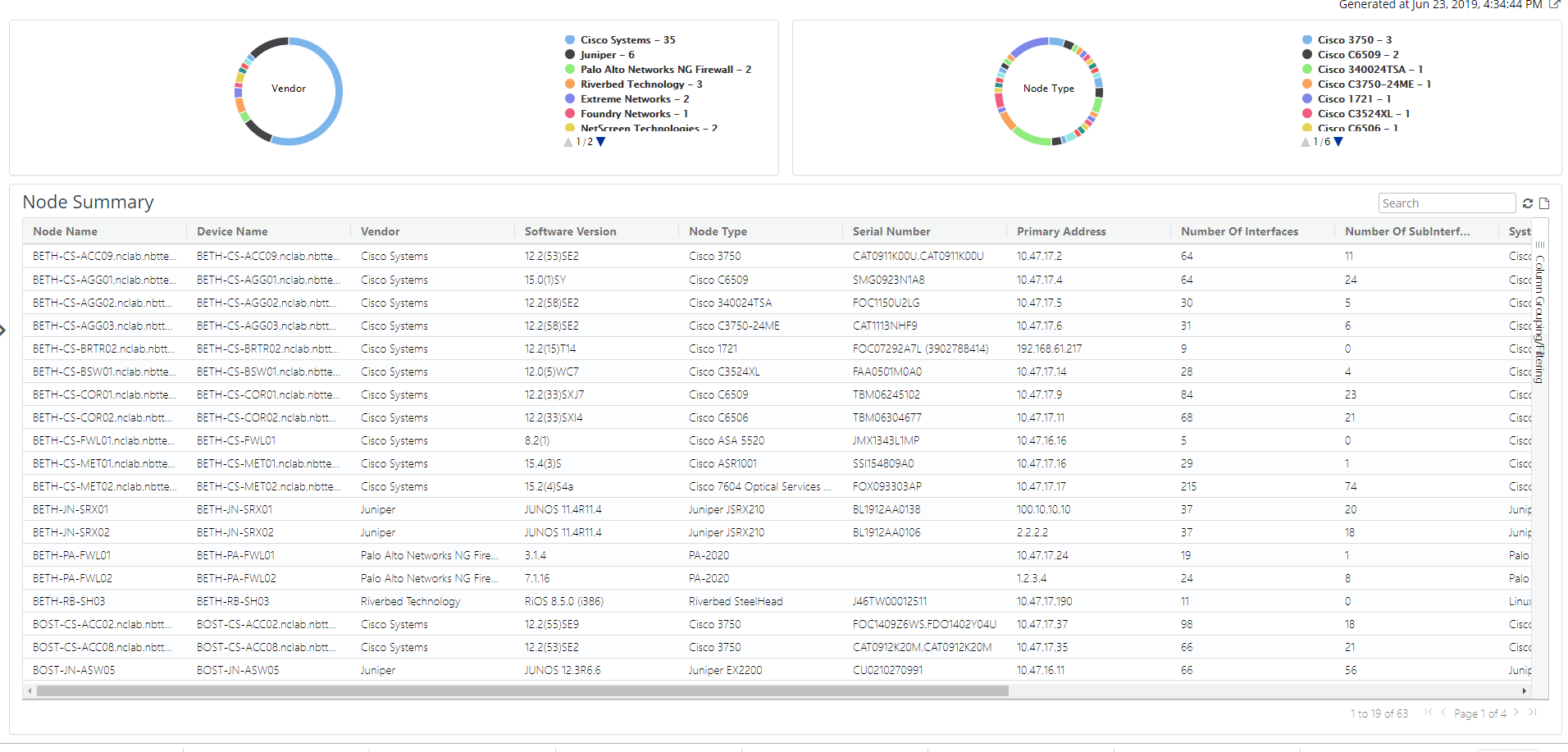Focus the Node Summary Search field
Viewport: 1568px width, 752px height.
(1446, 203)
